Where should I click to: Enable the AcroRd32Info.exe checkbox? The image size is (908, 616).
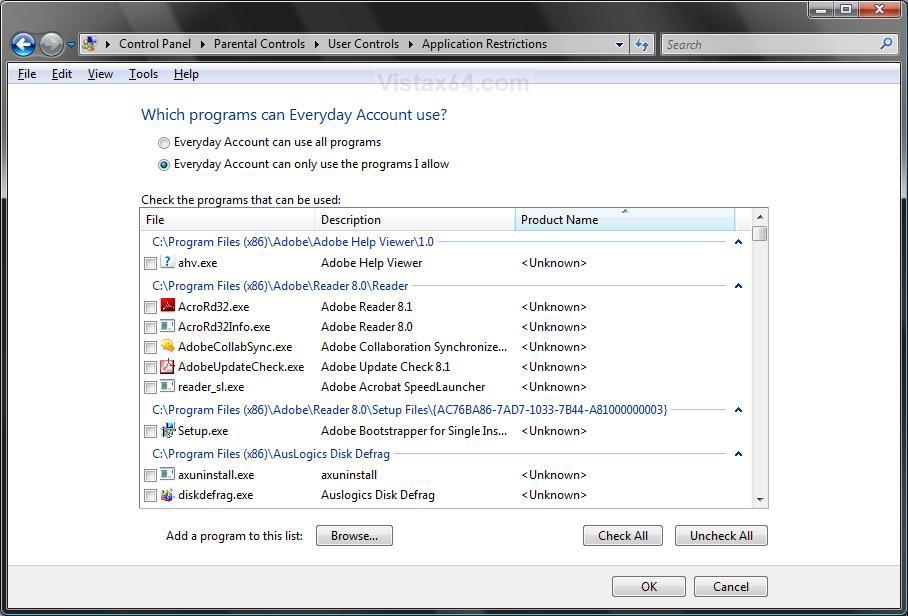[150, 328]
